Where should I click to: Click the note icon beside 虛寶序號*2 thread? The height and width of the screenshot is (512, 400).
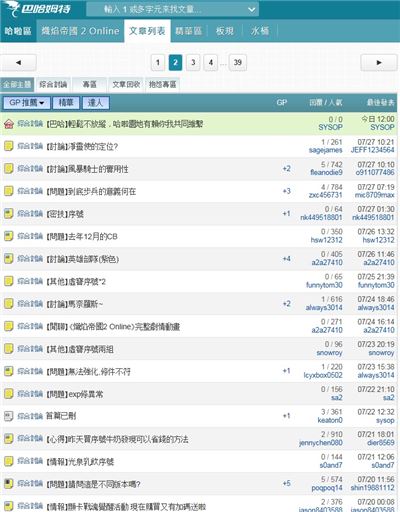[9, 281]
